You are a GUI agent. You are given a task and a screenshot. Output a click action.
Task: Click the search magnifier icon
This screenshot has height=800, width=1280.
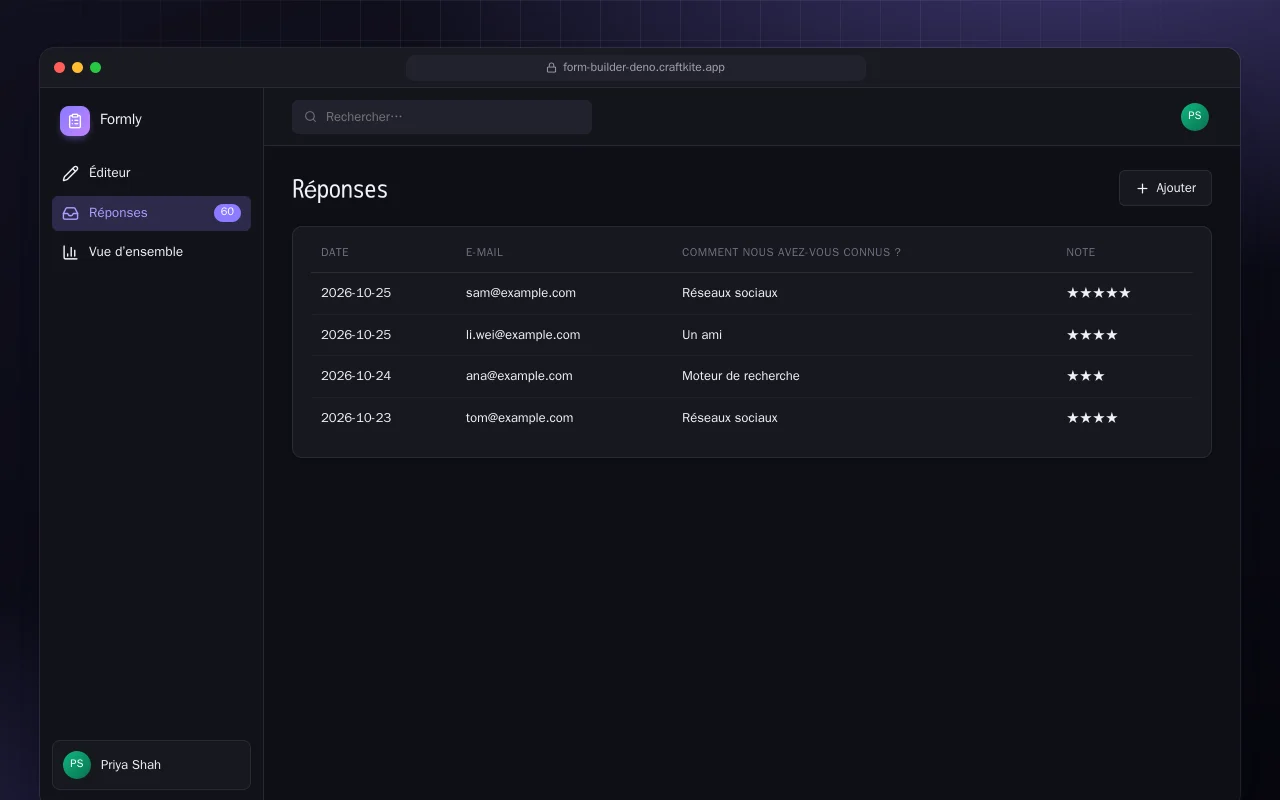tap(311, 117)
